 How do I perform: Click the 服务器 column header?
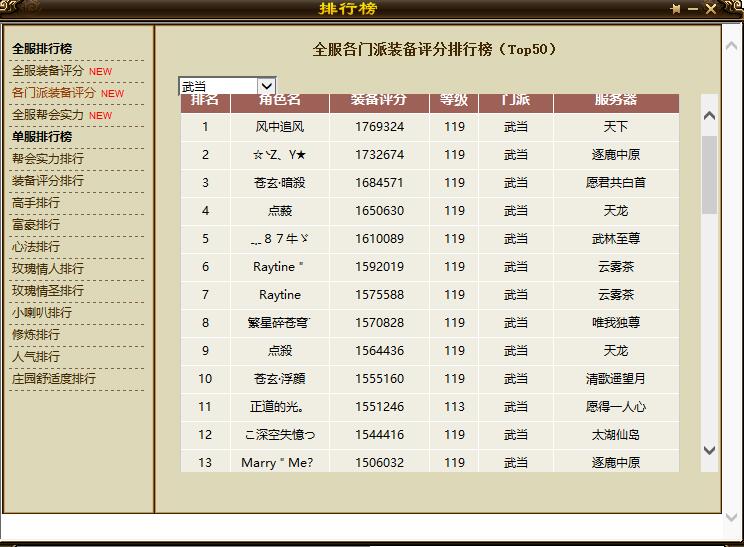tap(616, 101)
